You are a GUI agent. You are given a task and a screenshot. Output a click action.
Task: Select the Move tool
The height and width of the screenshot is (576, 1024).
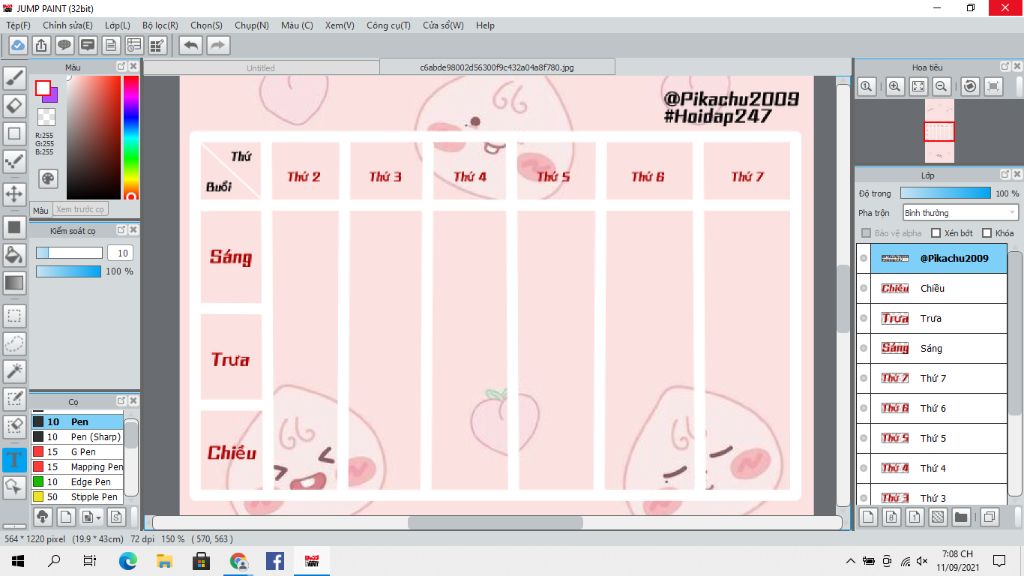click(x=14, y=194)
